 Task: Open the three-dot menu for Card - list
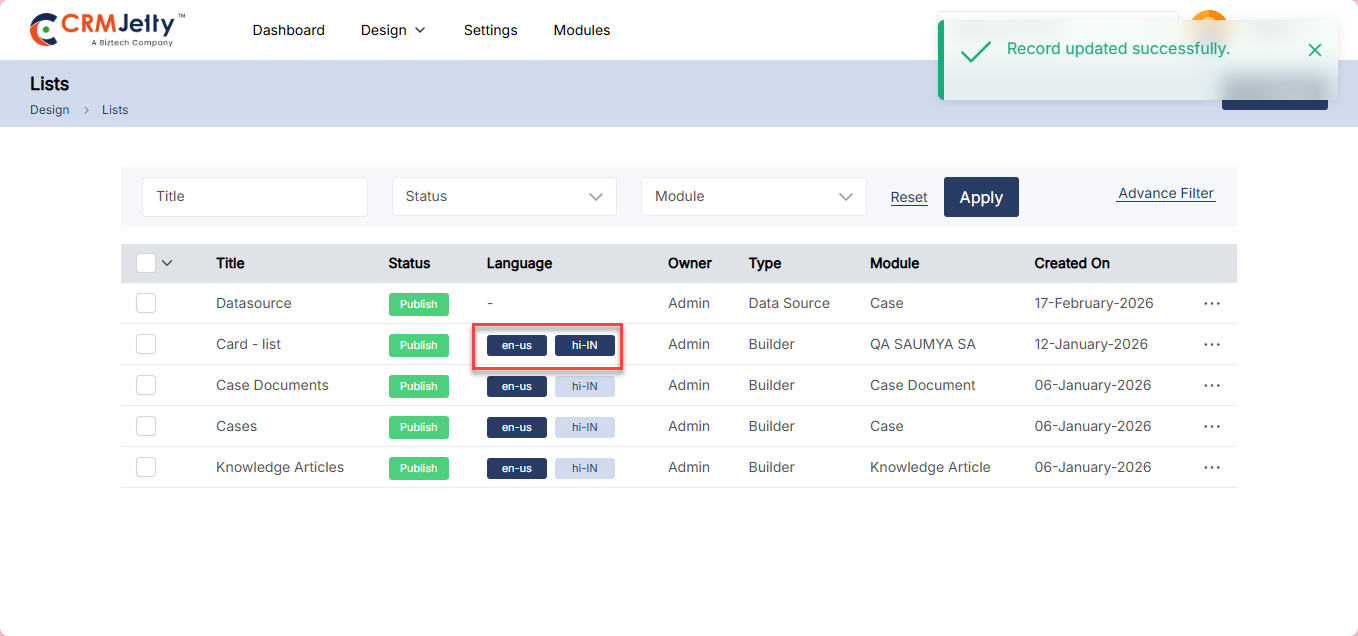pyautogui.click(x=1211, y=344)
